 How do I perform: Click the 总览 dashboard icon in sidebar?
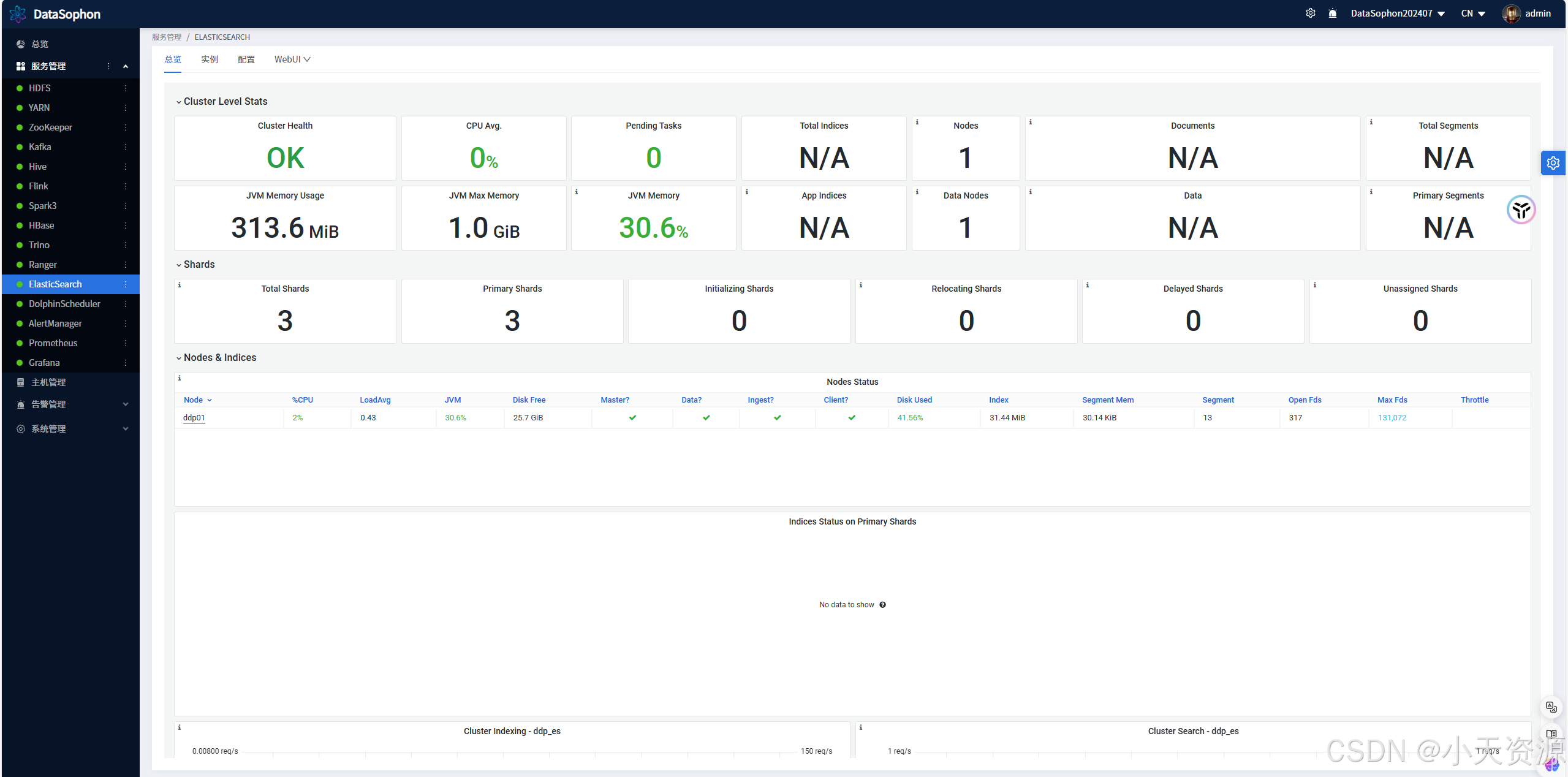pos(20,44)
